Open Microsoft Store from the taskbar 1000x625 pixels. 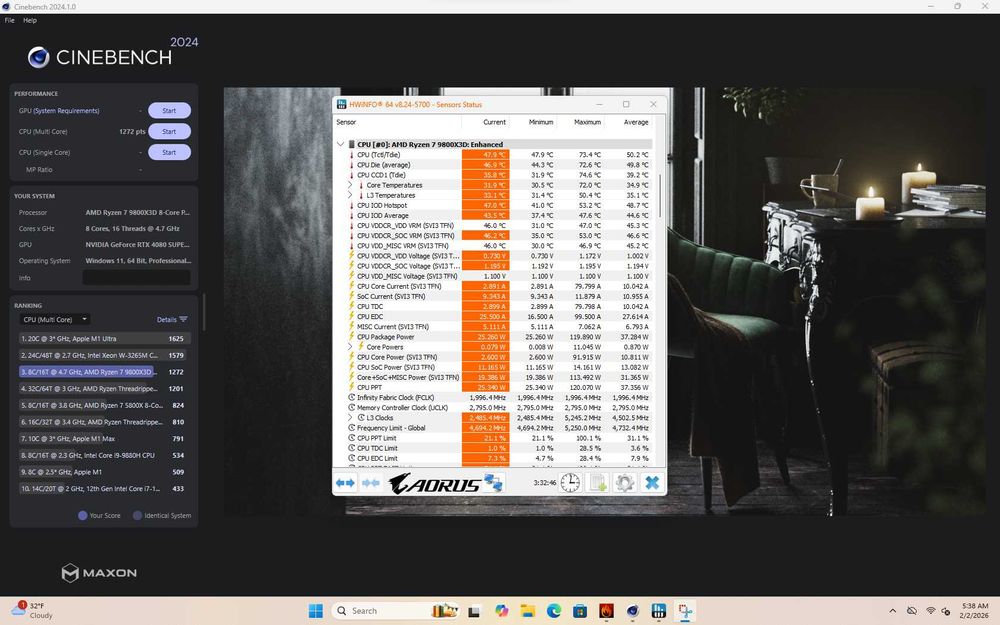click(x=580, y=611)
